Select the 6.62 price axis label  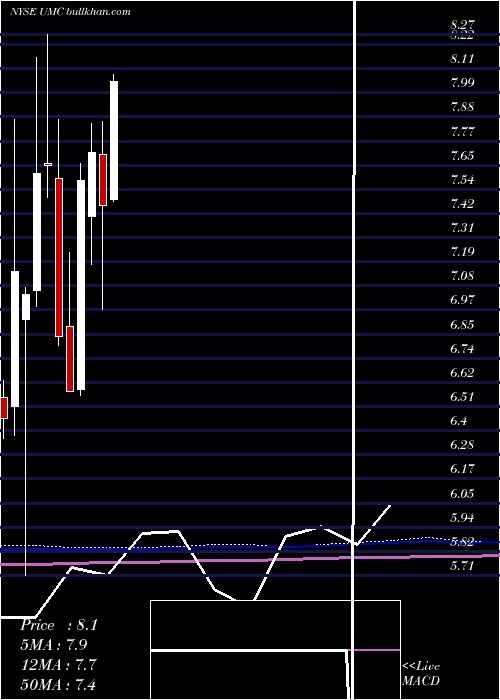point(462,373)
